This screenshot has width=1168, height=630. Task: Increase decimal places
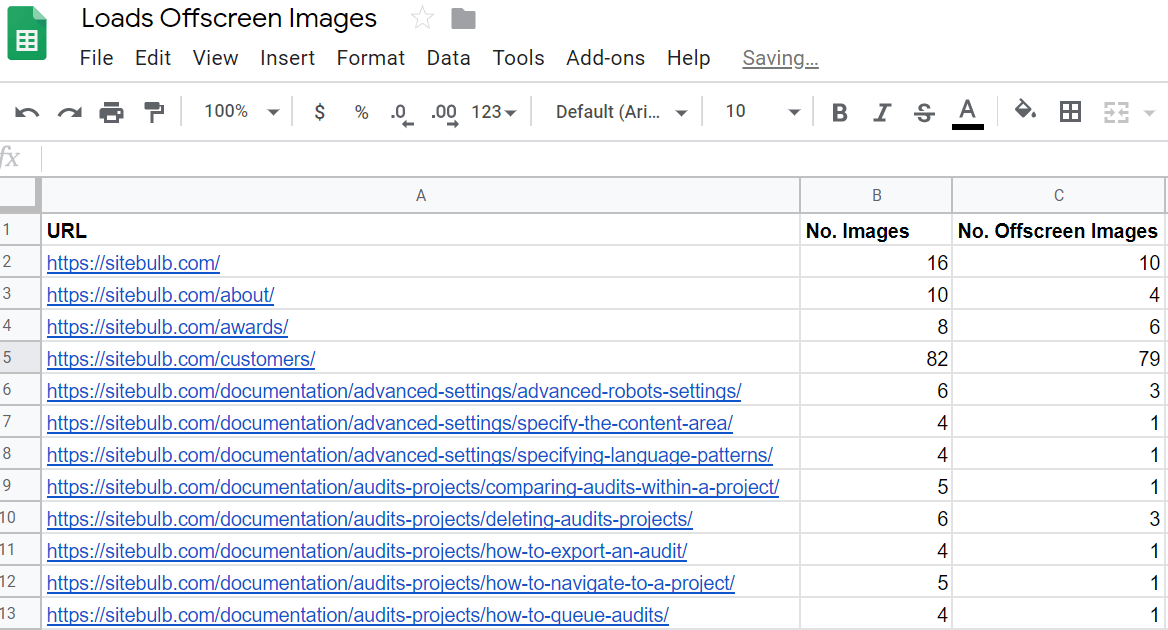coord(445,114)
